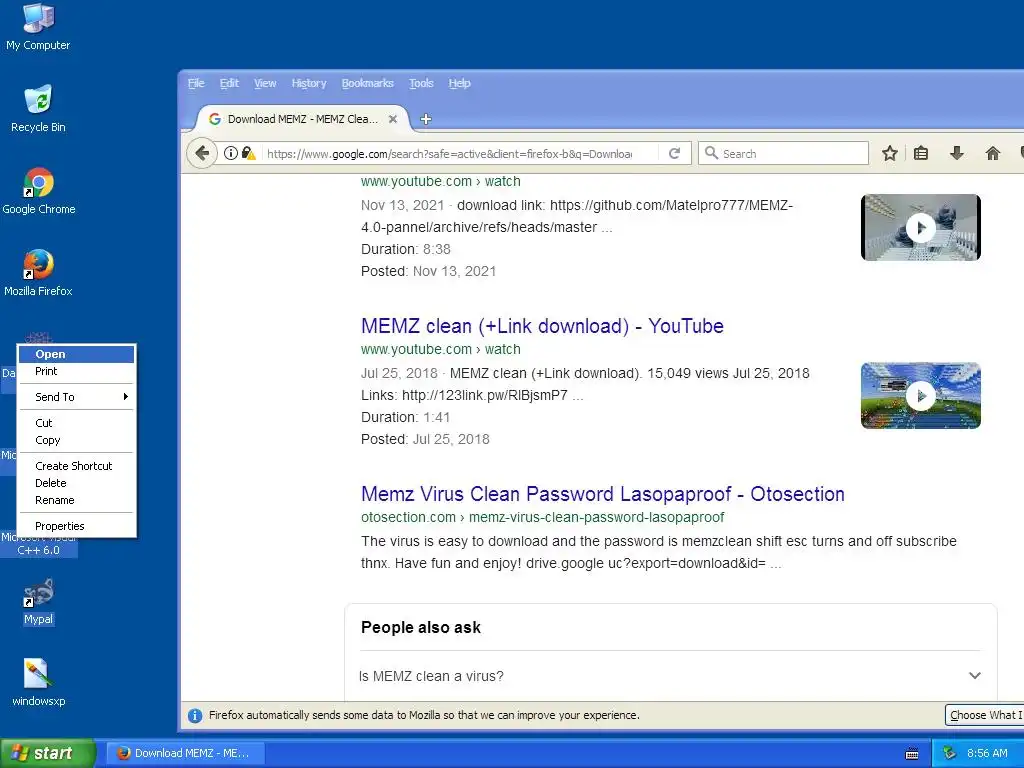Click otosection.com breadcrumb URL
Viewport: 1024px width, 768px height.
coord(543,517)
